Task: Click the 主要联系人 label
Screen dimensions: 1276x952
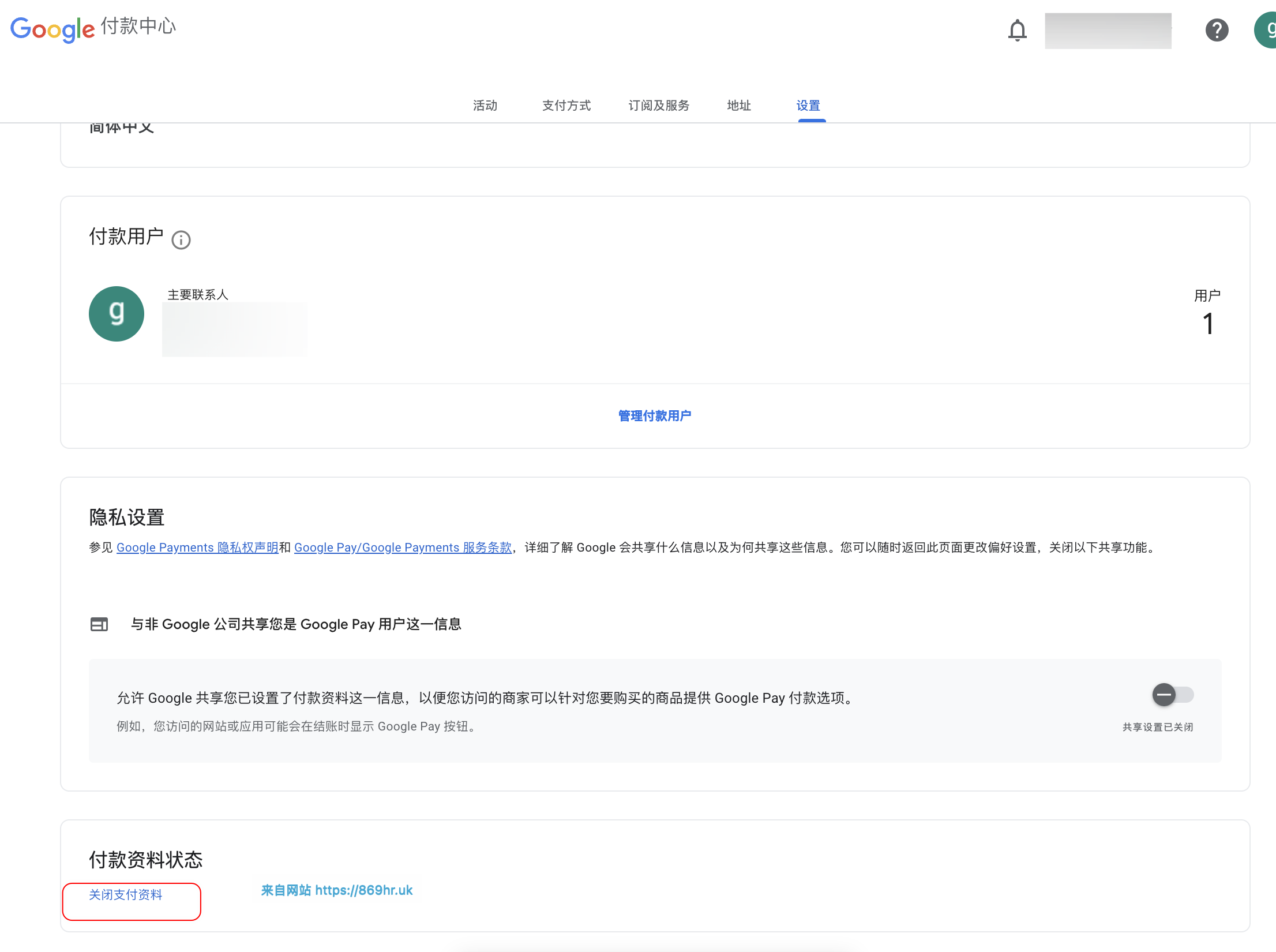Action: point(198,295)
